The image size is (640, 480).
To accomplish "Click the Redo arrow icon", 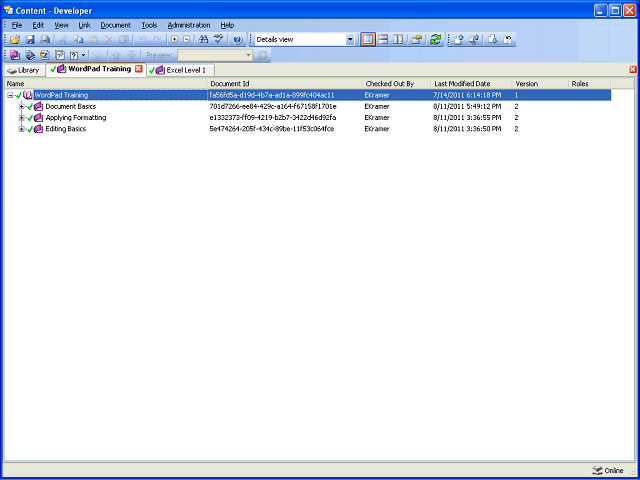I will [157, 40].
